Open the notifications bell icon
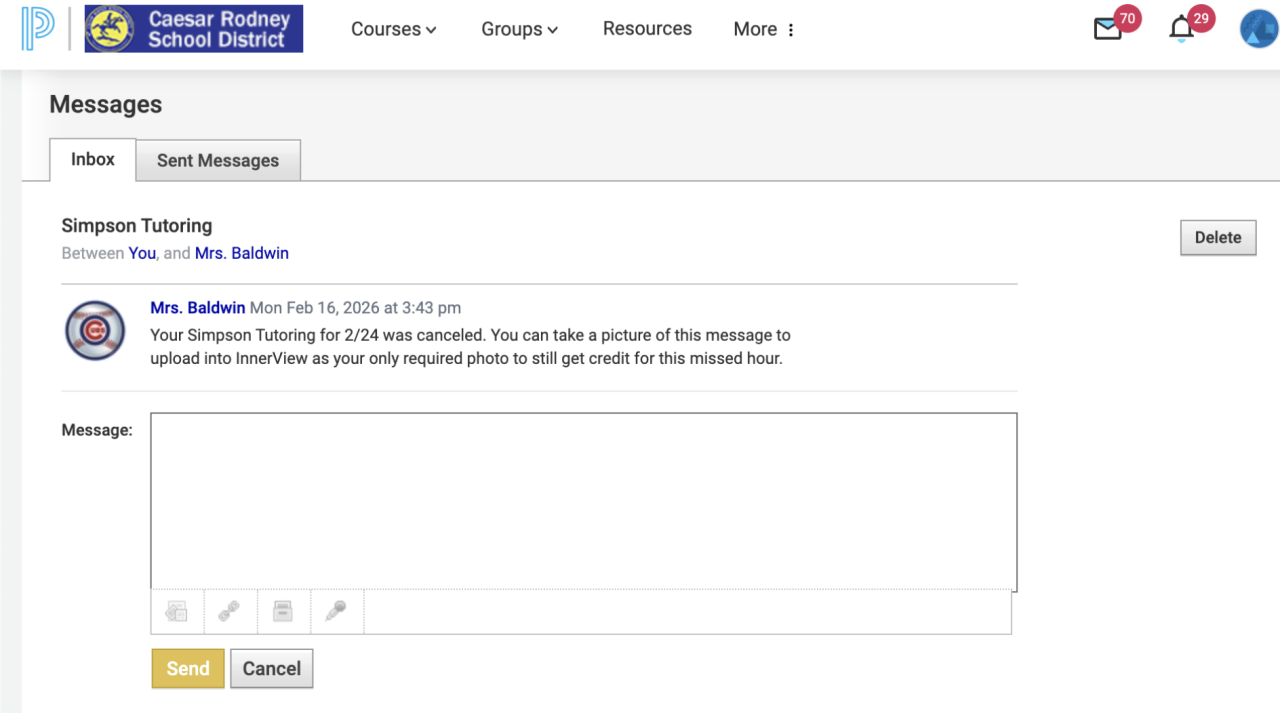The image size is (1280, 713). point(1182,29)
